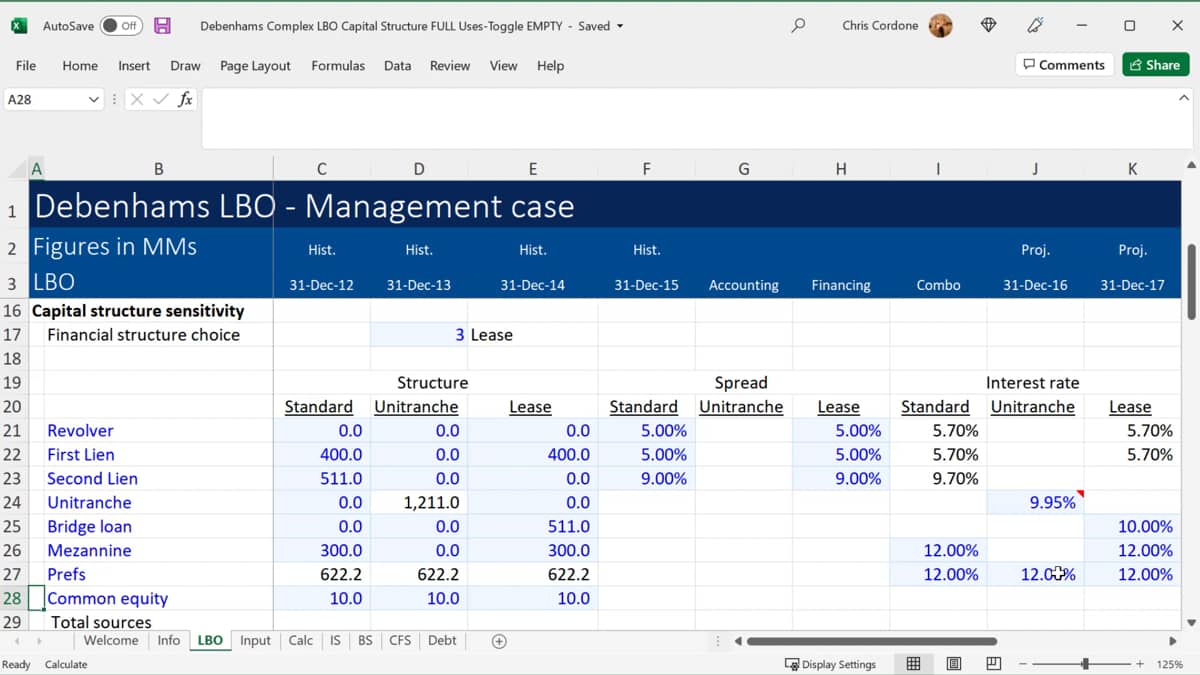
Task: Open the Chris Cordone account avatar
Action: [x=940, y=26]
